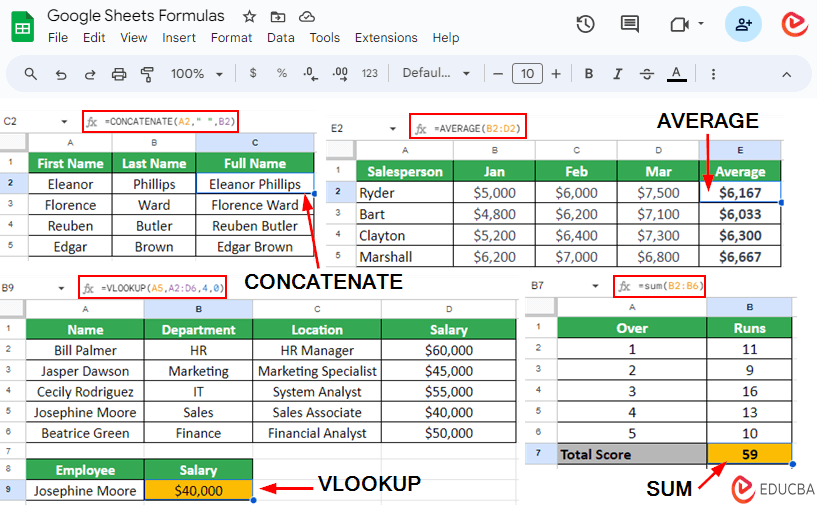Screen dimensions: 817x506
Task: Activate the paint format tool
Action: (x=147, y=75)
